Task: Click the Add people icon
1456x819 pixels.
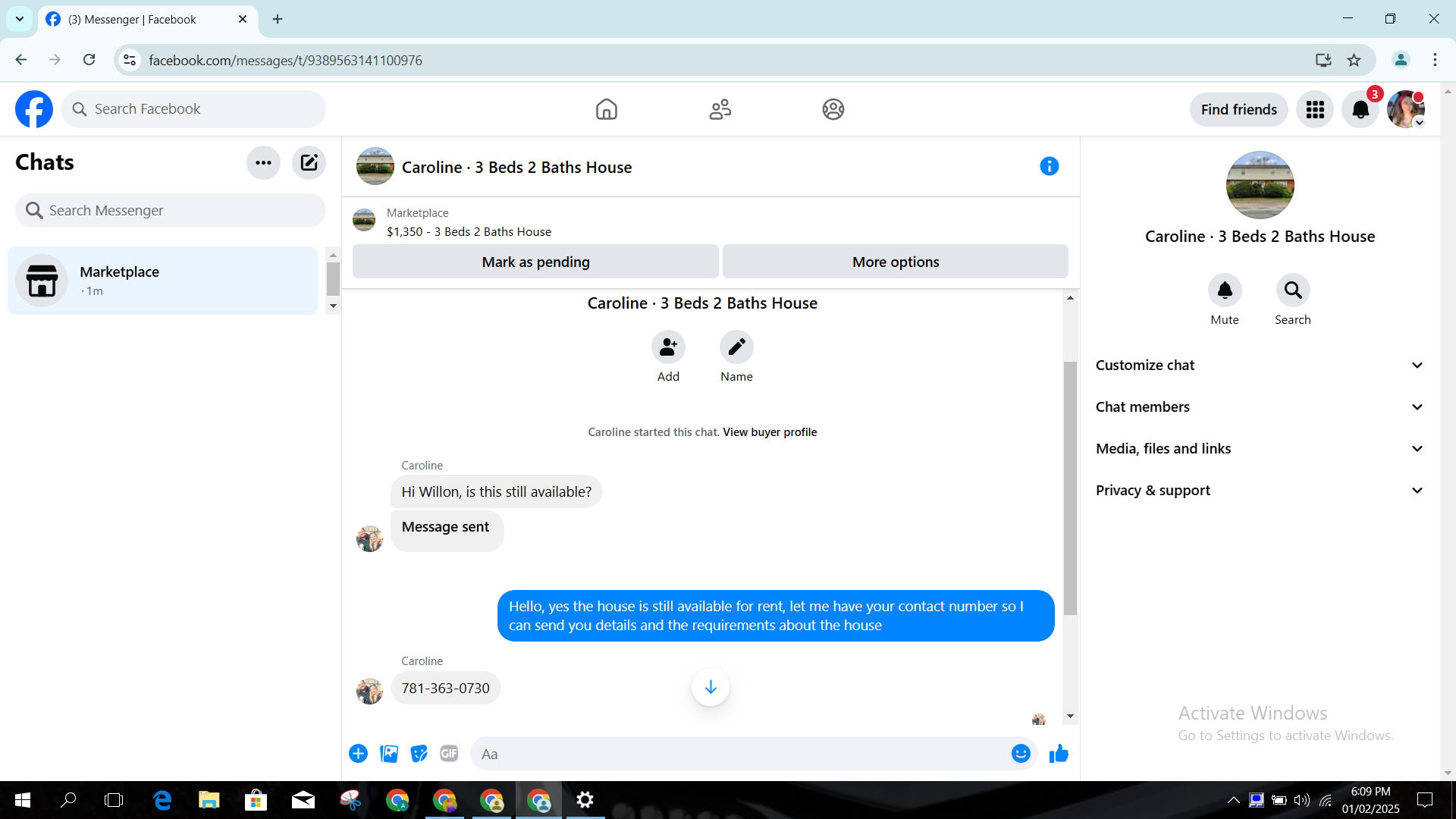Action: 668,347
